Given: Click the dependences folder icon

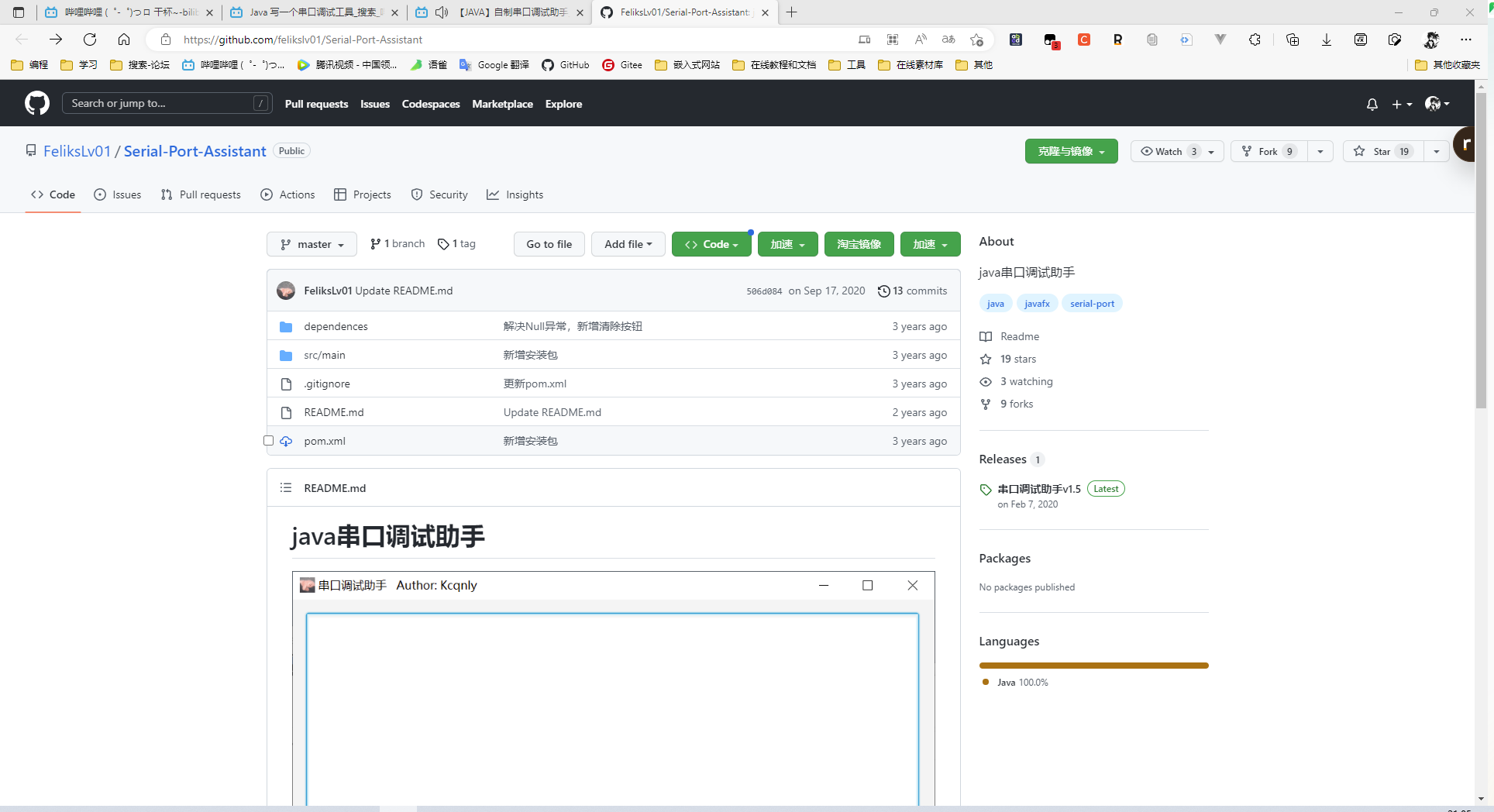Looking at the screenshot, I should click(286, 327).
